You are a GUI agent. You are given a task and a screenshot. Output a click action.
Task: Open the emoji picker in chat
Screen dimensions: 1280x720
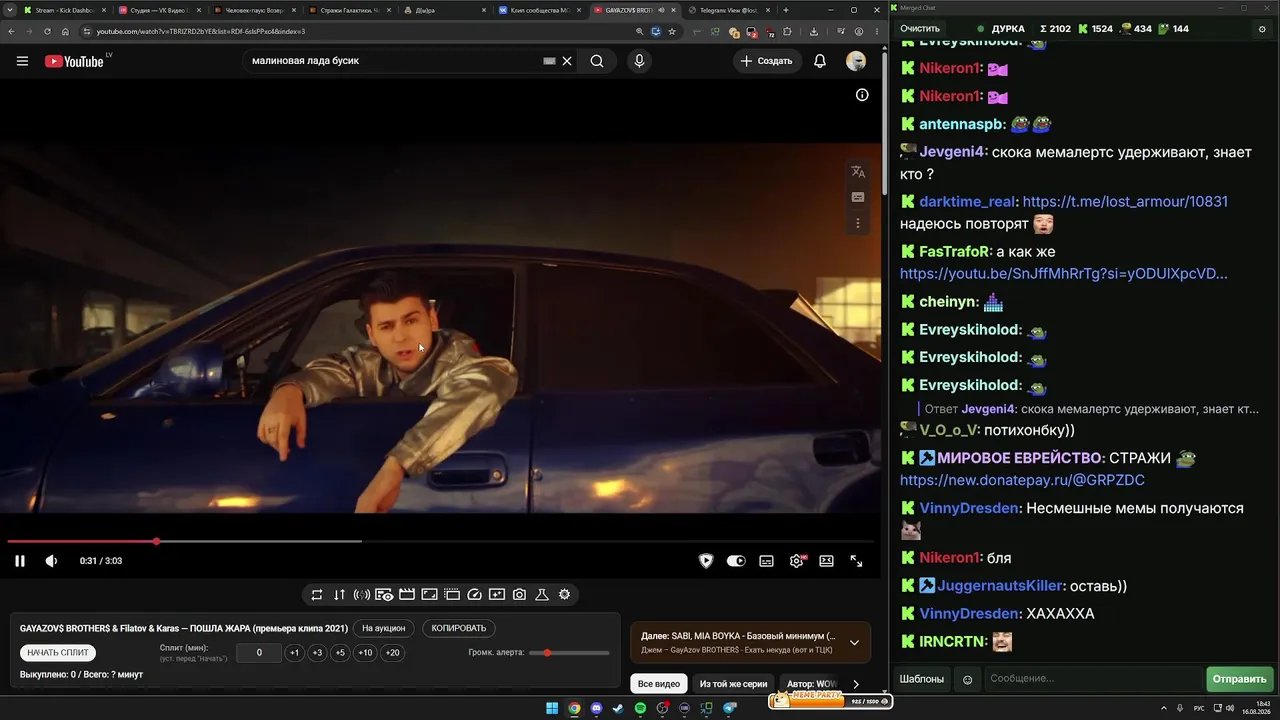[x=967, y=679]
